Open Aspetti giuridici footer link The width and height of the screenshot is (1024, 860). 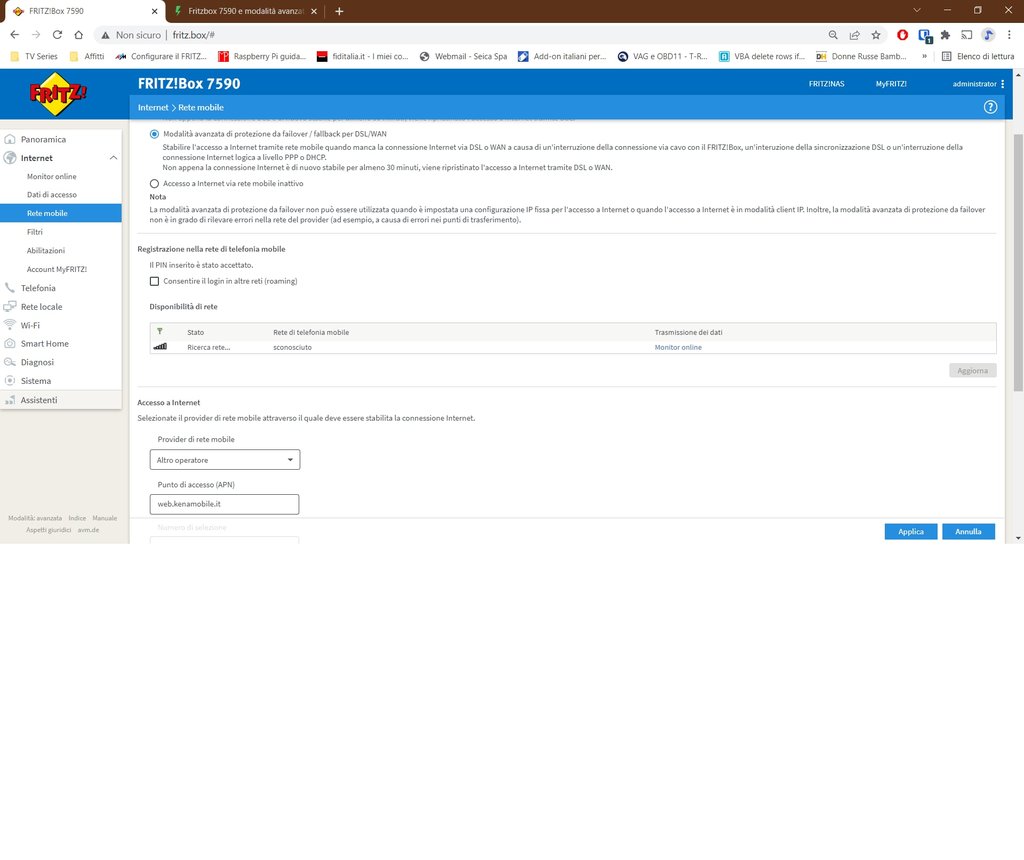pos(48,530)
